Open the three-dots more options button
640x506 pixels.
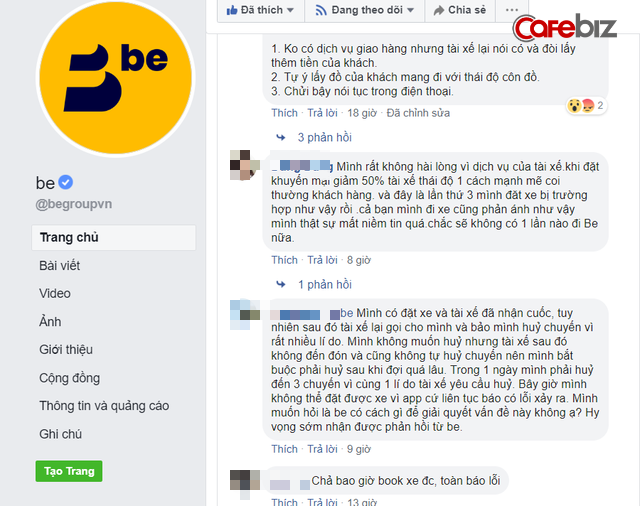pyautogui.click(x=511, y=10)
